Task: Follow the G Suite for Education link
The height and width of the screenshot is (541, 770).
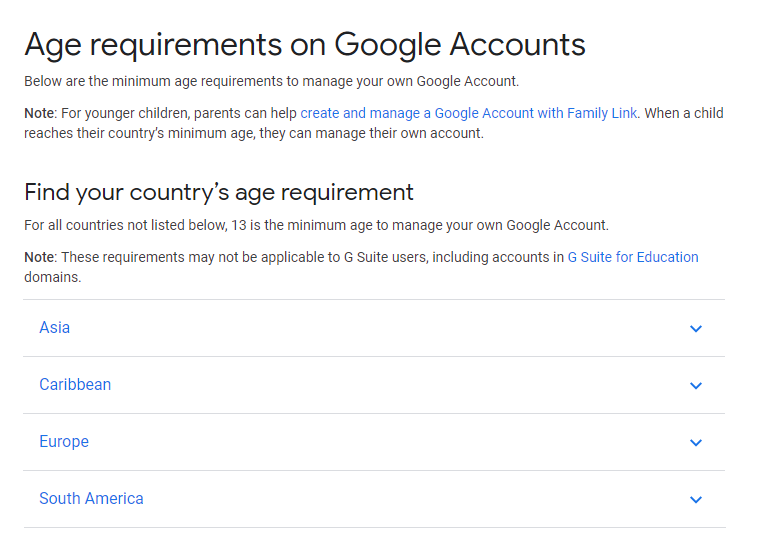Action: (x=633, y=257)
